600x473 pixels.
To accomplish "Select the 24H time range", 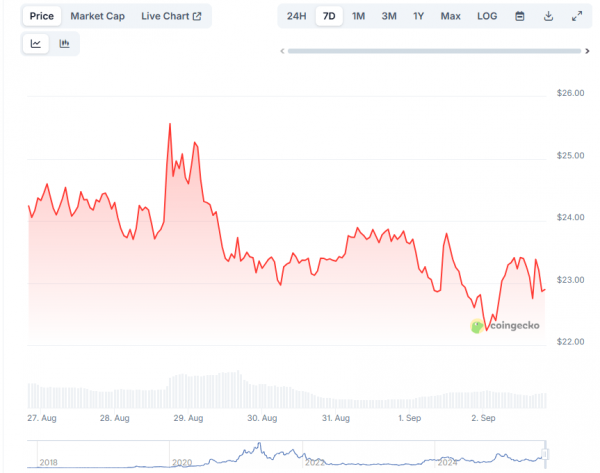I will click(297, 16).
